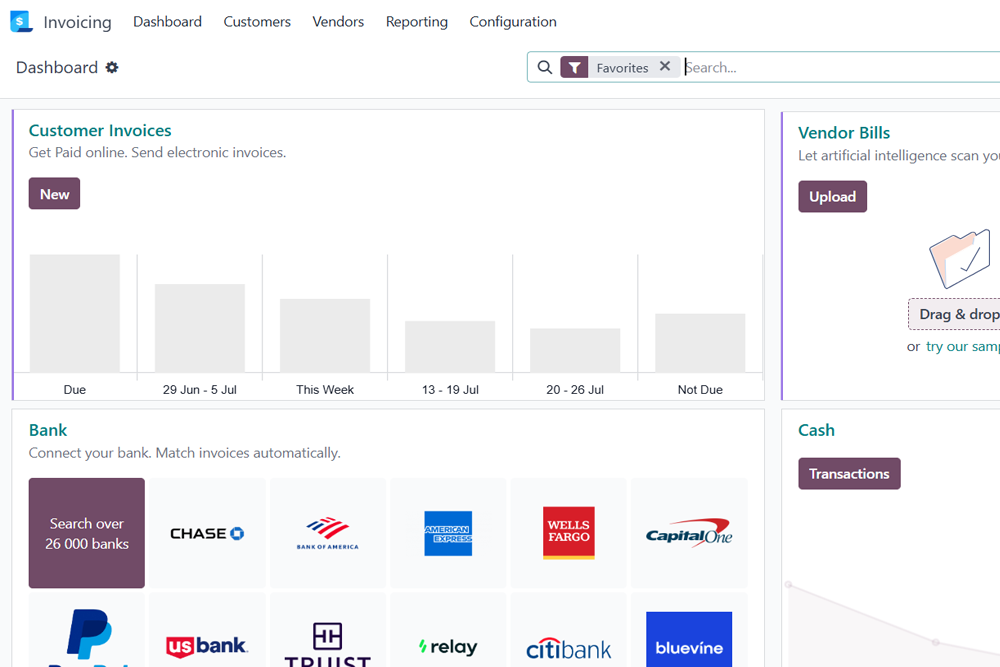Create a New customer invoice
Screen dimensions: 1000x667
(x=54, y=194)
